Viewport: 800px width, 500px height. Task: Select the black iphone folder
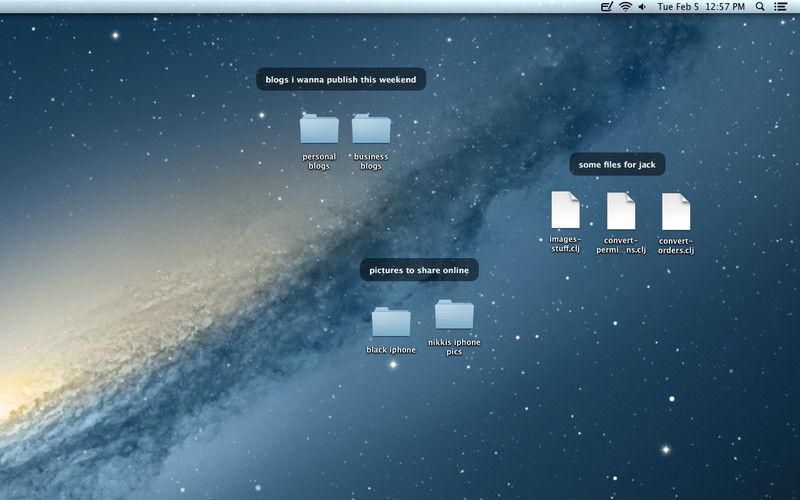391,322
